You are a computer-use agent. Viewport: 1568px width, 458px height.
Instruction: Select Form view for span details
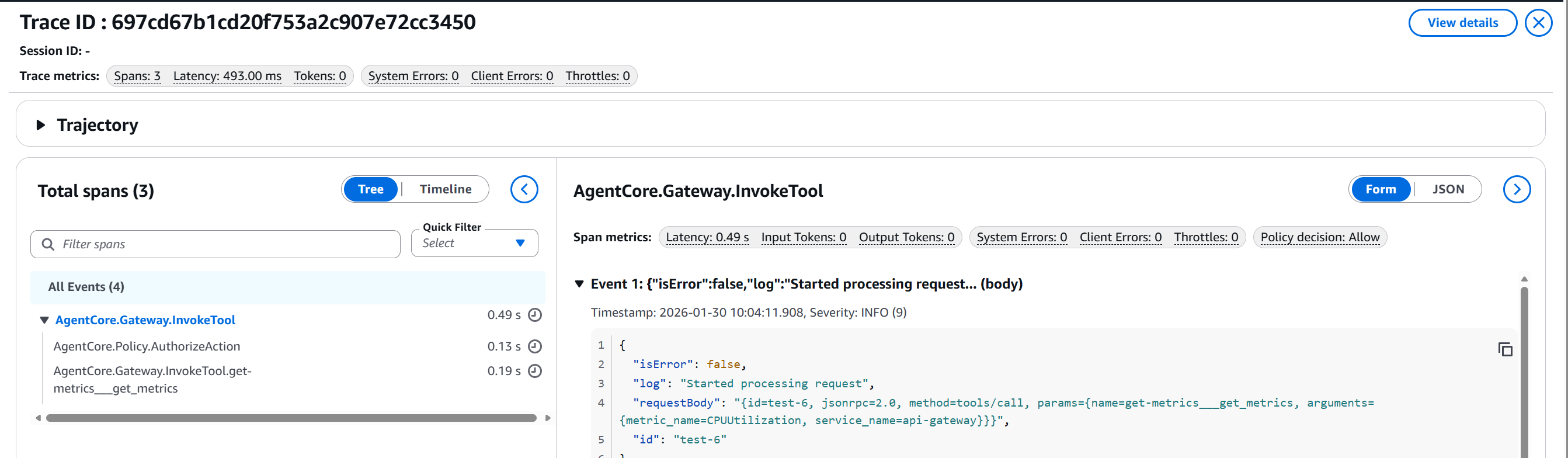coord(1380,189)
